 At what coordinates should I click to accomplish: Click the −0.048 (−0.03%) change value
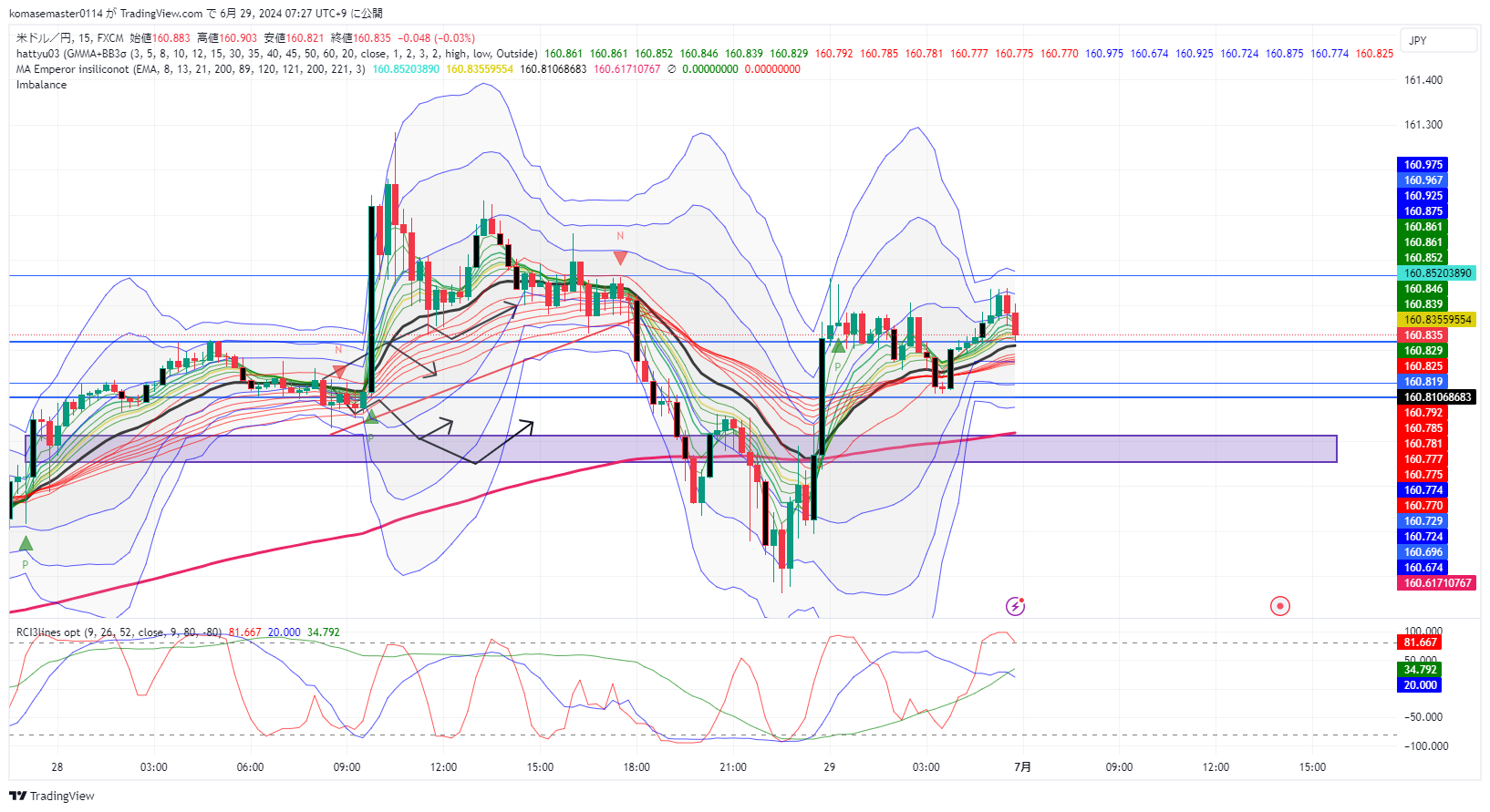436,38
